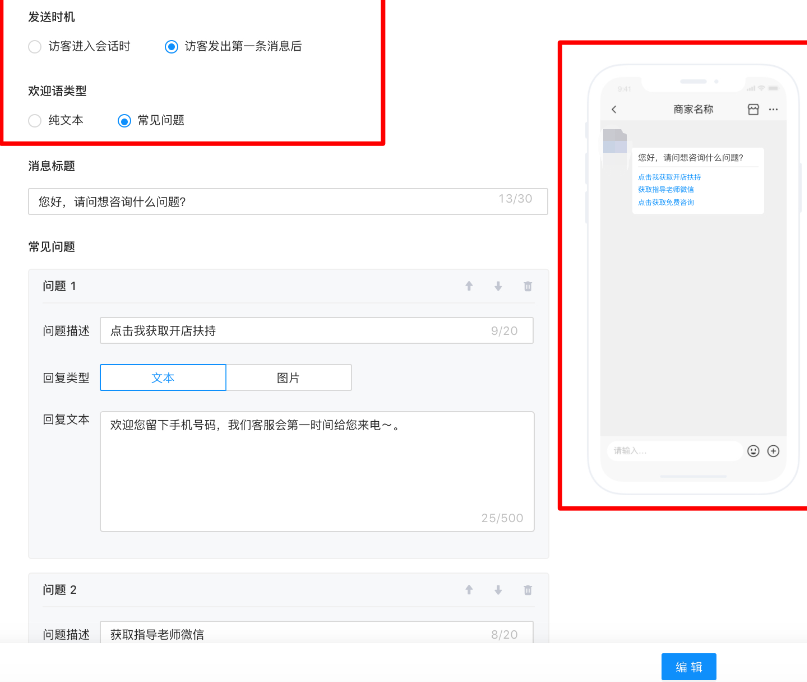This screenshot has height=682, width=807.
Task: Open the more options menu in the preview header
Action: tap(771, 108)
